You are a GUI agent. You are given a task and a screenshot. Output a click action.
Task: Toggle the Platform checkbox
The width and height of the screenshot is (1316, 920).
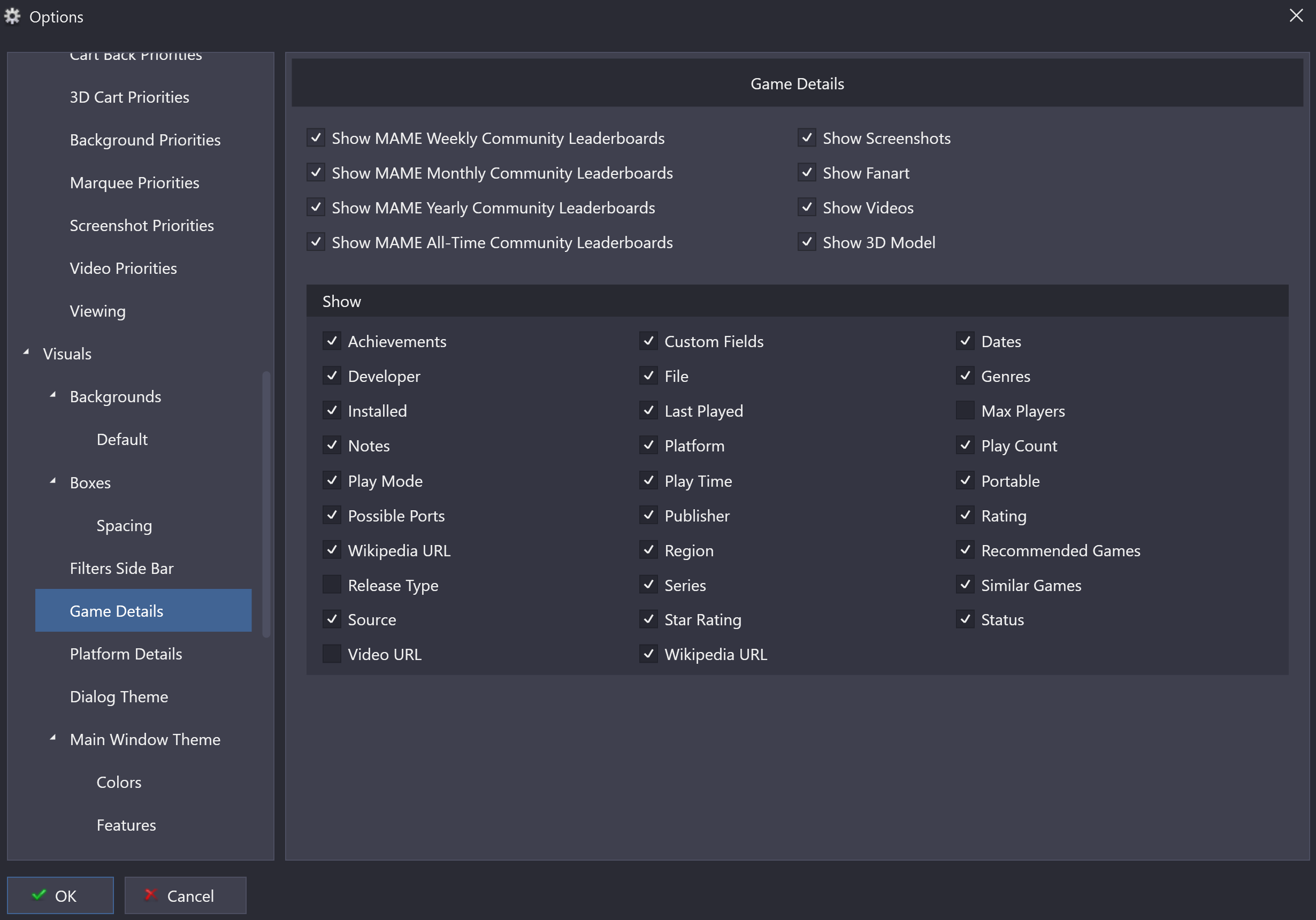tap(649, 446)
